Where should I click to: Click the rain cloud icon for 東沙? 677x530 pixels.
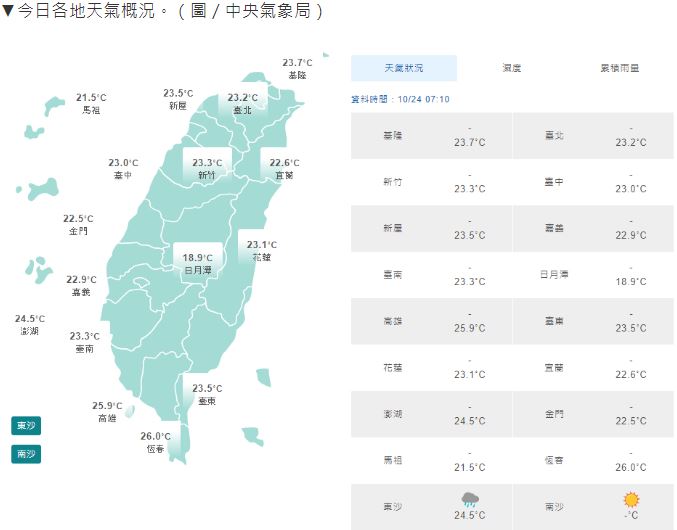pos(470,499)
